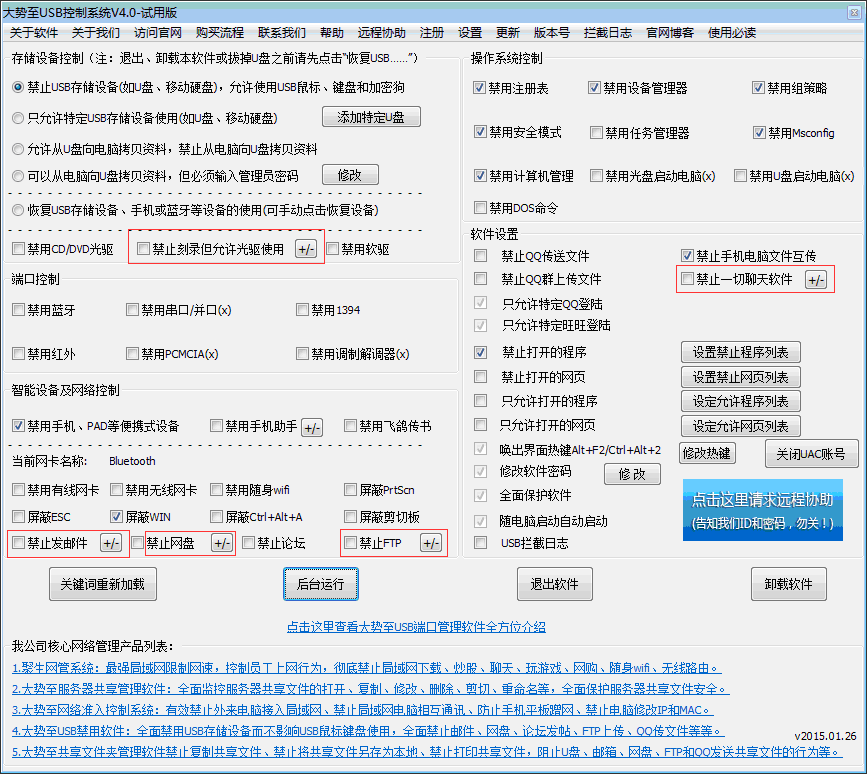
Task: Click the 关闭UAC账号 button
Action: click(811, 453)
